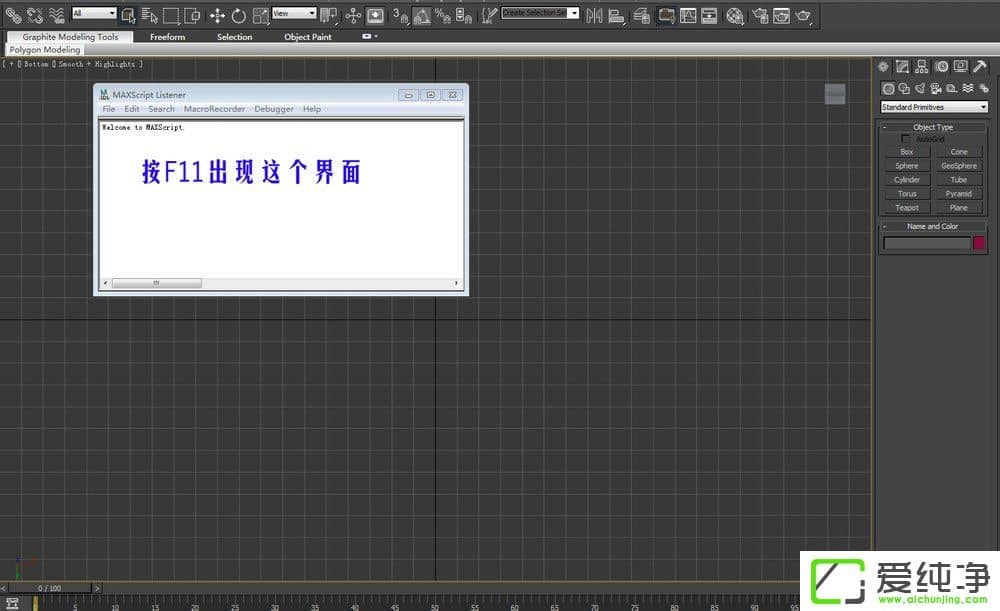
Task: Open the Standard Primitives dropdown
Action: (933, 106)
